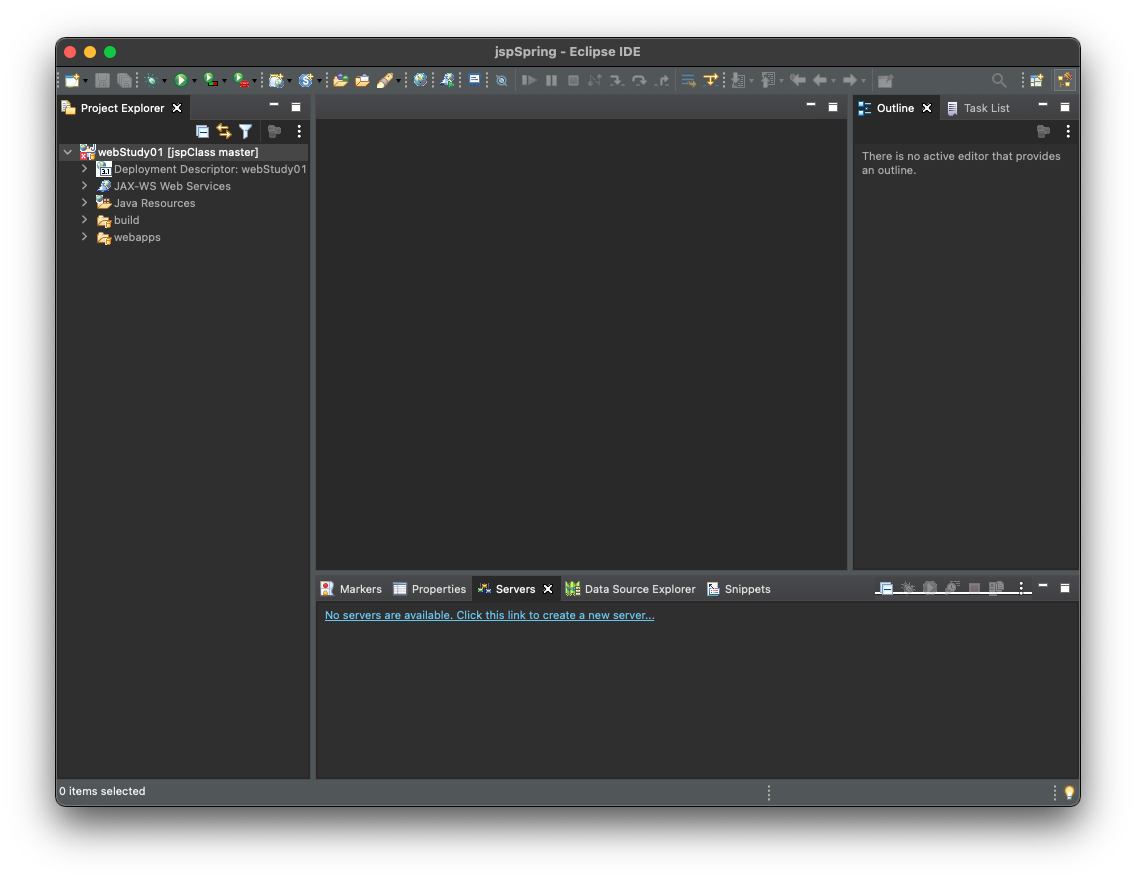Open the New wizard dropdown arrow
Screen dimensions: 1136x880
(x=85, y=81)
